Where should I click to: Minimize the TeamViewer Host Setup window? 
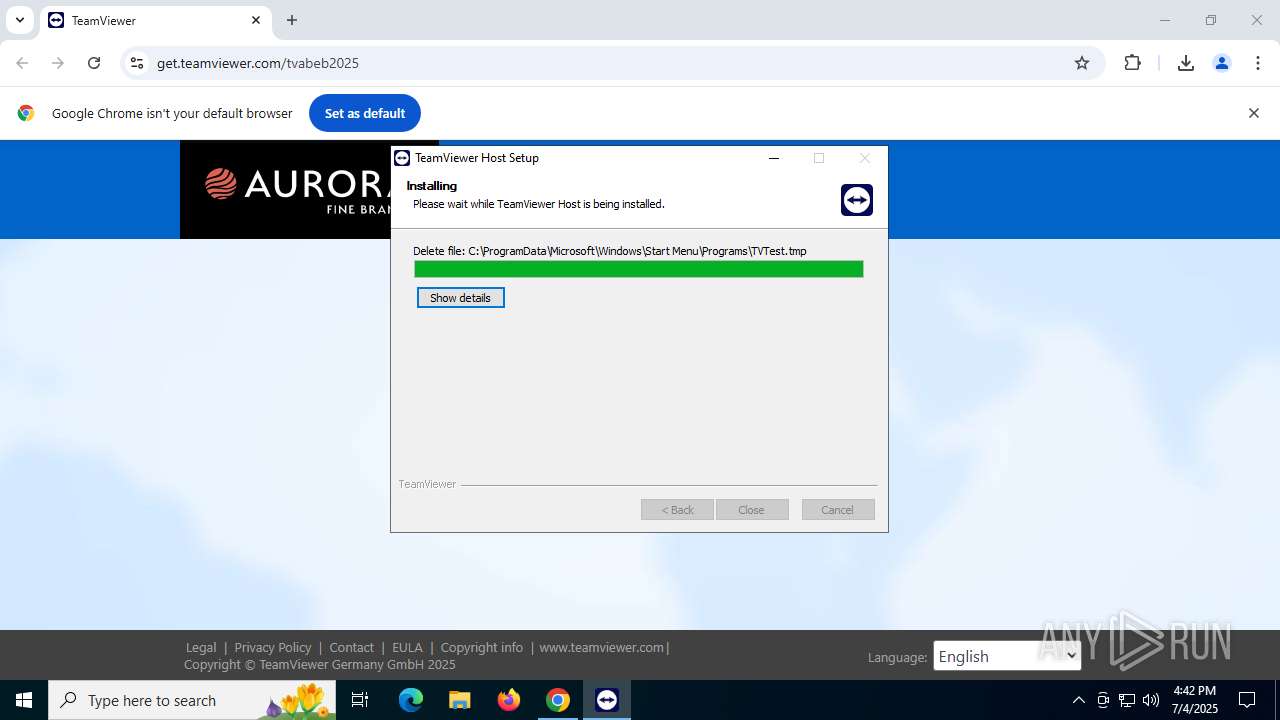pos(774,158)
